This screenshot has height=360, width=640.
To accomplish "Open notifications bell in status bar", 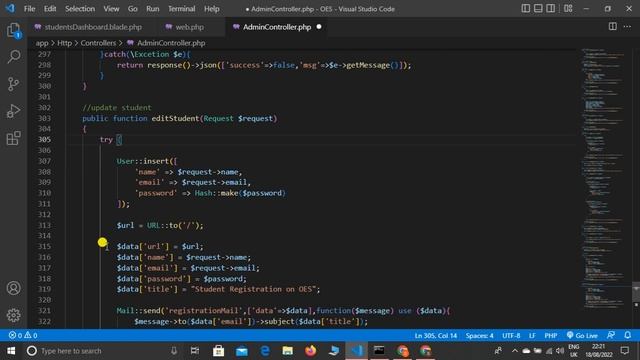I will click(628, 335).
